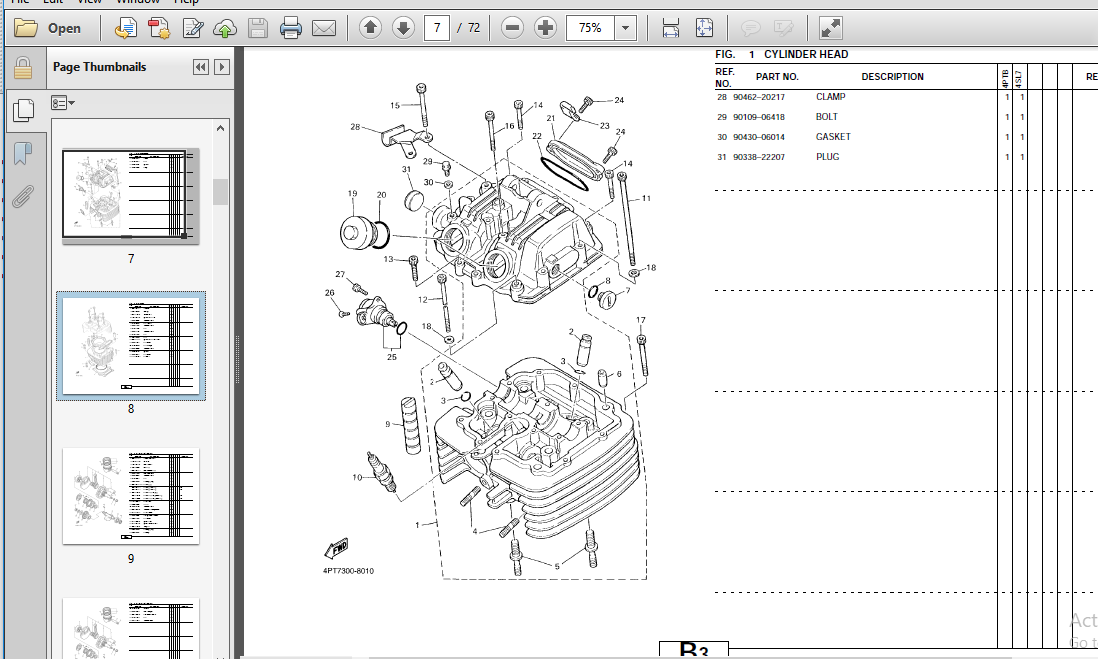This screenshot has height=659, width=1098.
Task: Click the full screen expand icon
Action: click(831, 28)
